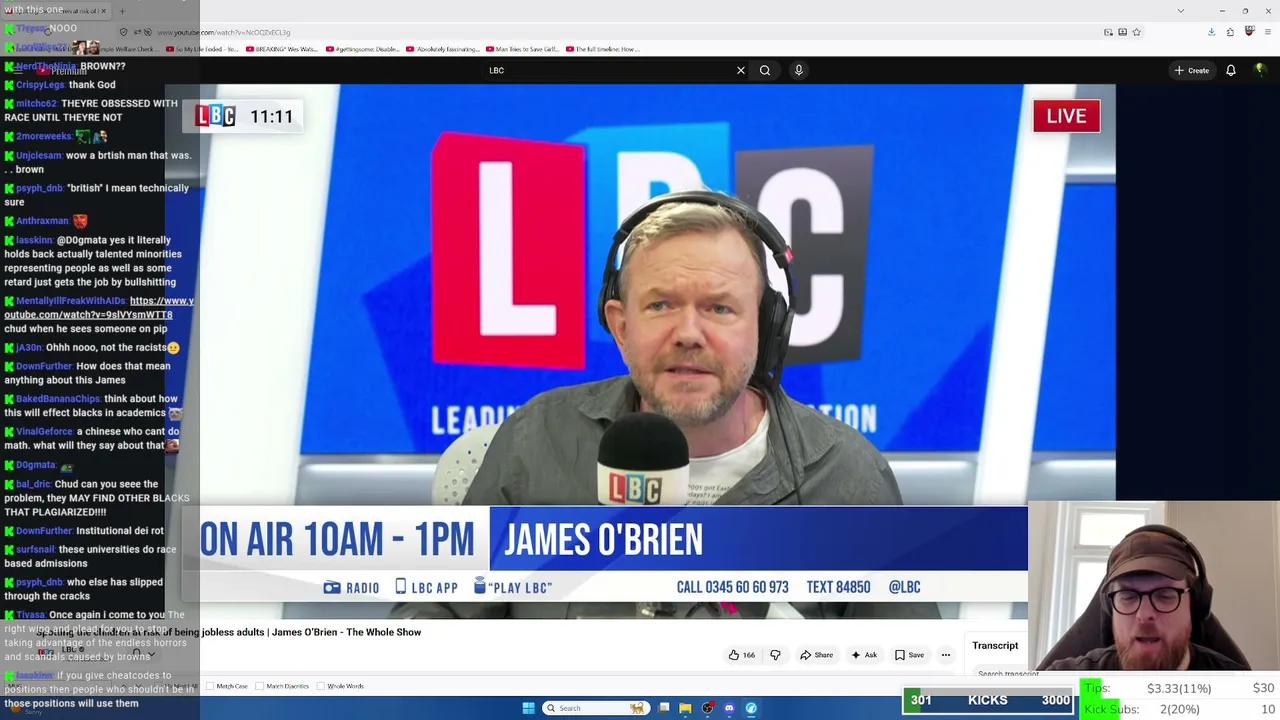Viewport: 1280px width, 720px height.
Task: Open the Windows Start menu
Action: 528,708
